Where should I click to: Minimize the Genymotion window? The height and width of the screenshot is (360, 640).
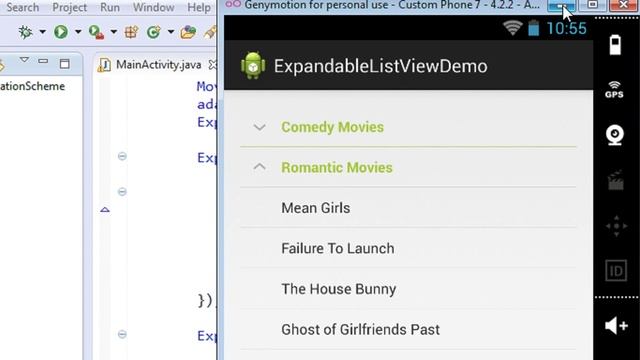point(561,5)
